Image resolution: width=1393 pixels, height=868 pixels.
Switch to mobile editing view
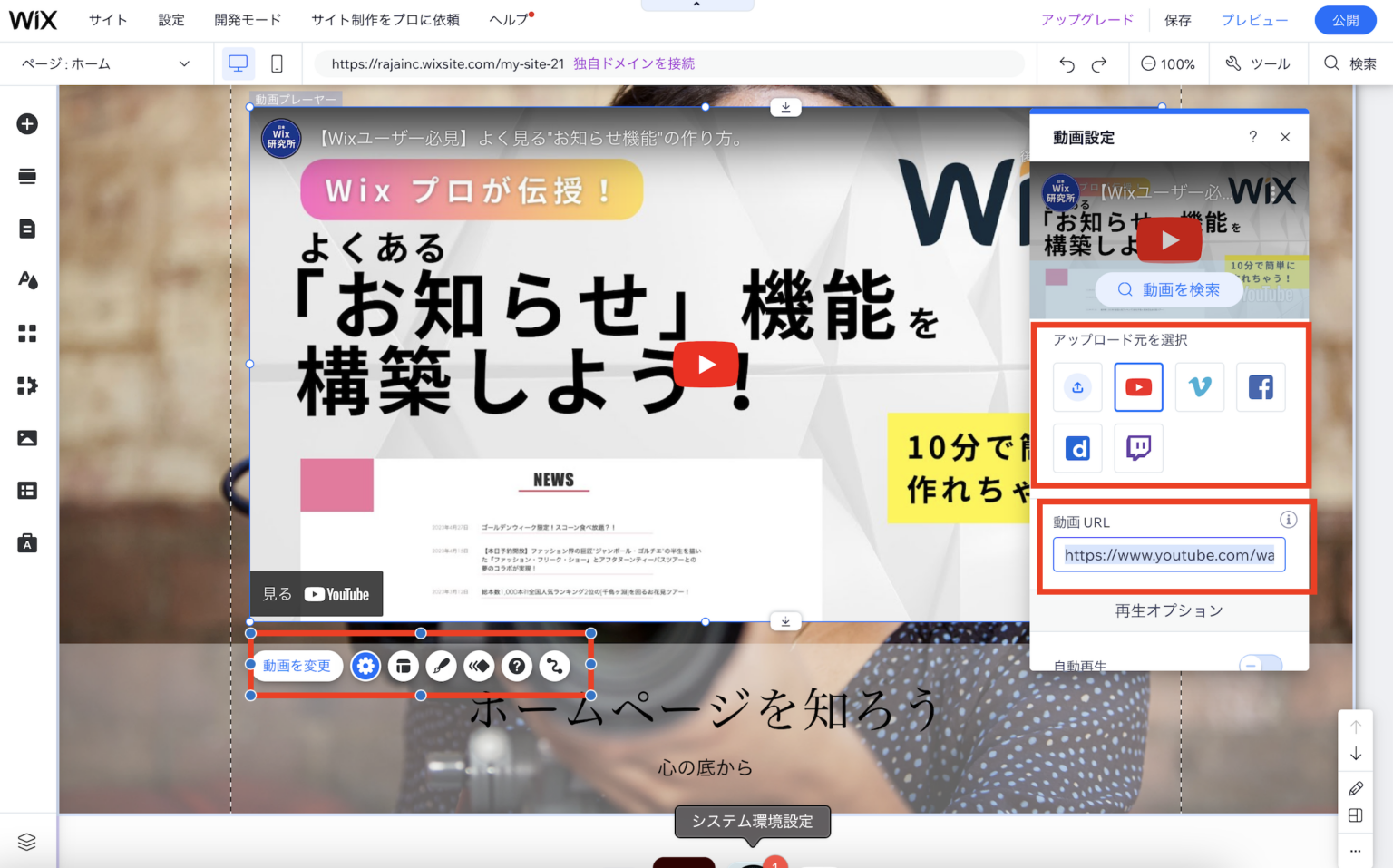click(277, 63)
